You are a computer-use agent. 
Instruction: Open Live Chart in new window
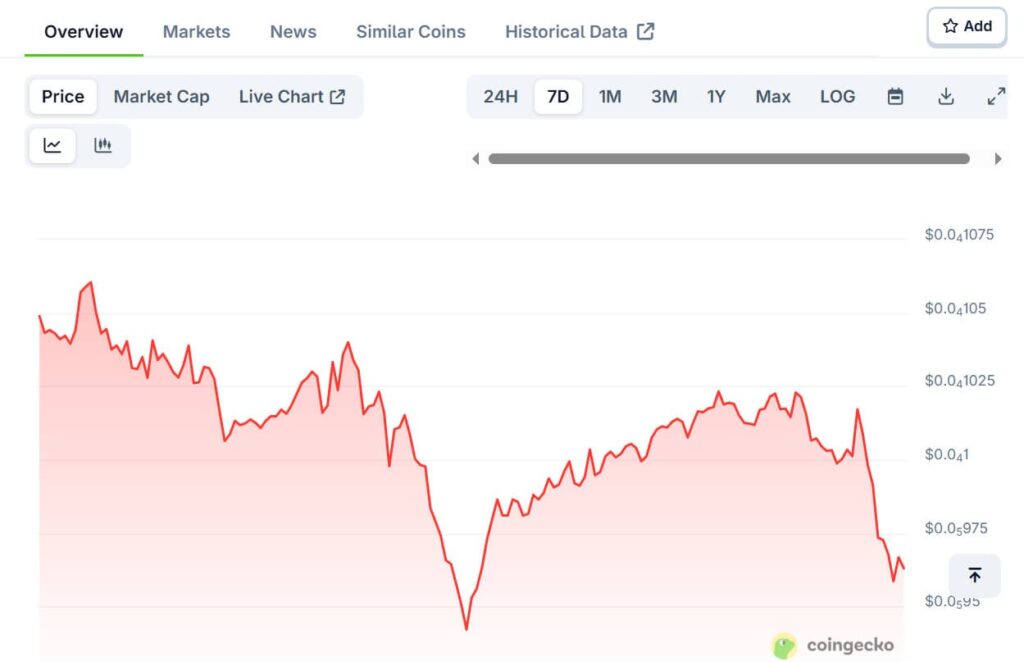coord(291,97)
